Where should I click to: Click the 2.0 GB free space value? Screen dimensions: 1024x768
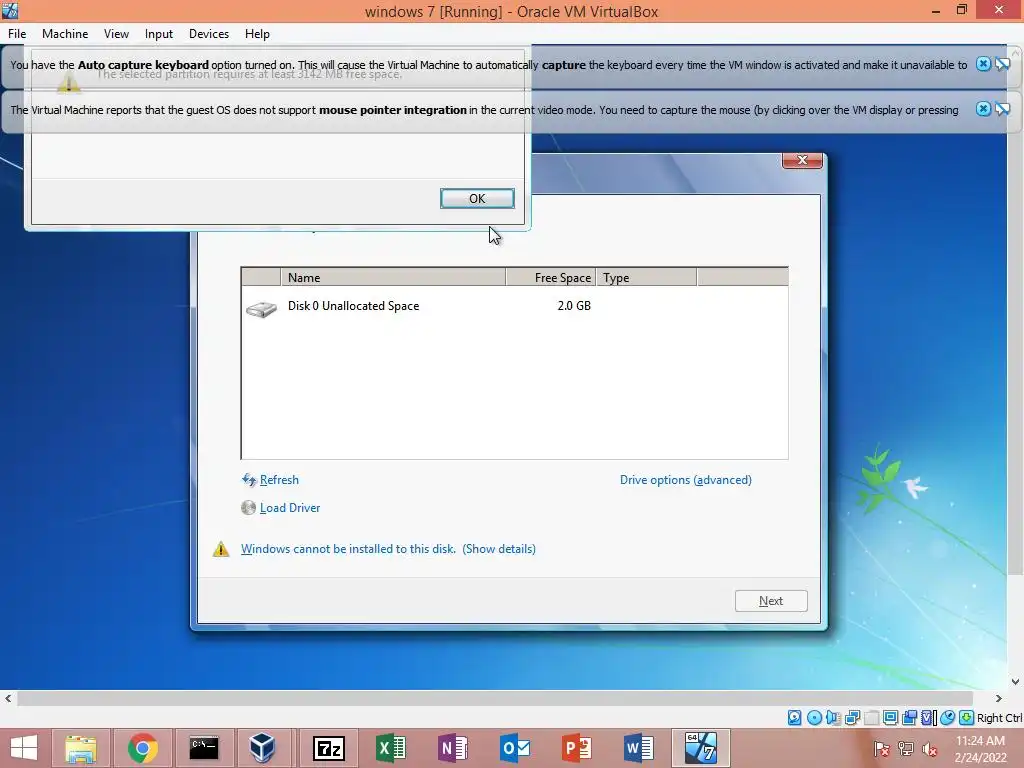click(x=574, y=306)
